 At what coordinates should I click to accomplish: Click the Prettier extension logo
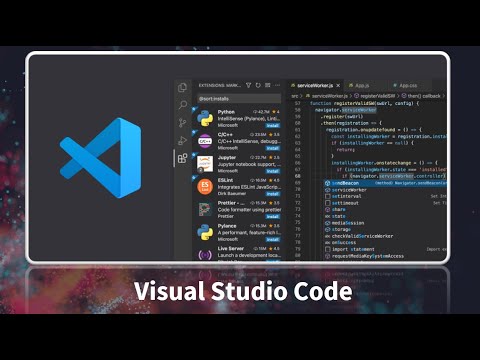205,209
